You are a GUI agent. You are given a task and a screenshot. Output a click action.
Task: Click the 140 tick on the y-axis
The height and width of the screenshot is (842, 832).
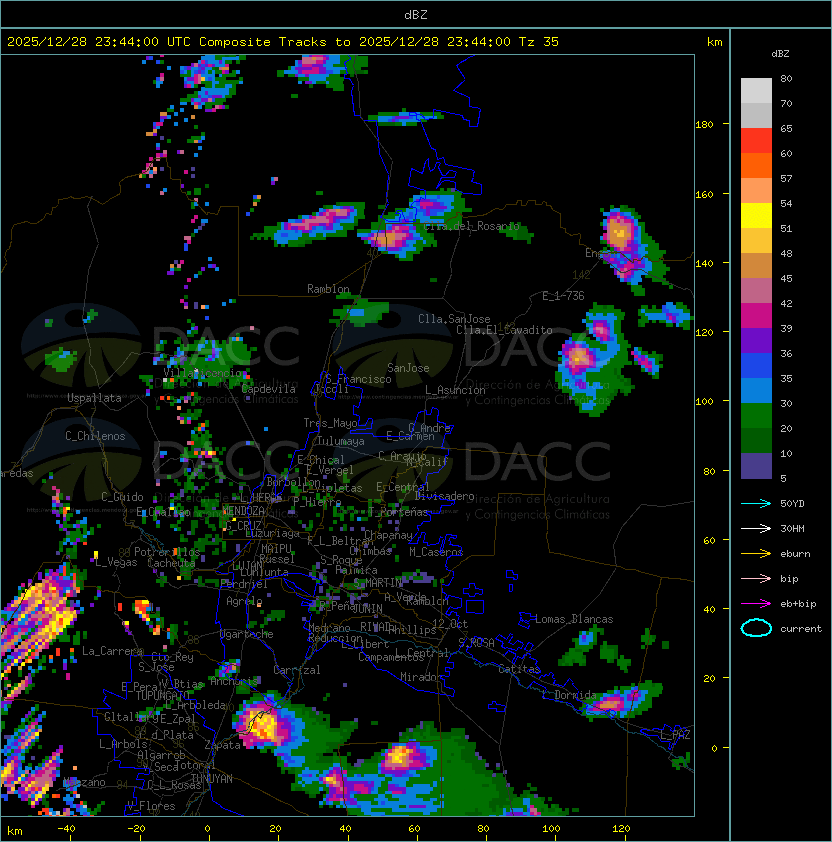704,263
